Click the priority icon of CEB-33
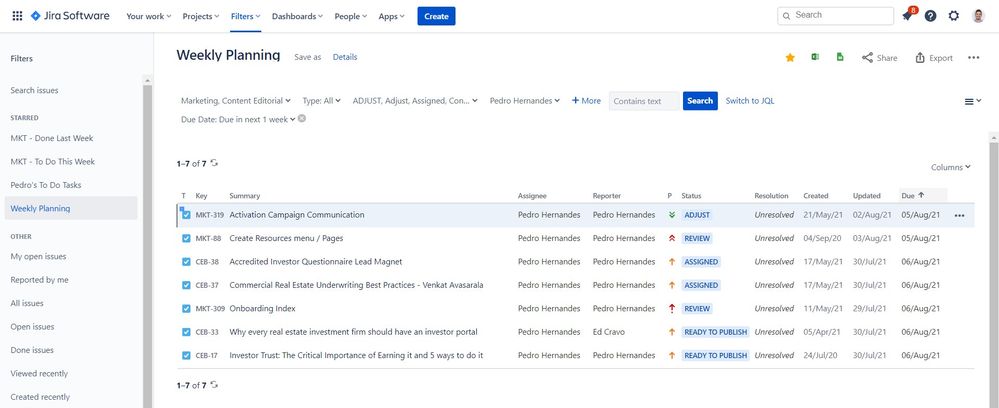Viewport: 999px width, 408px height. click(672, 332)
